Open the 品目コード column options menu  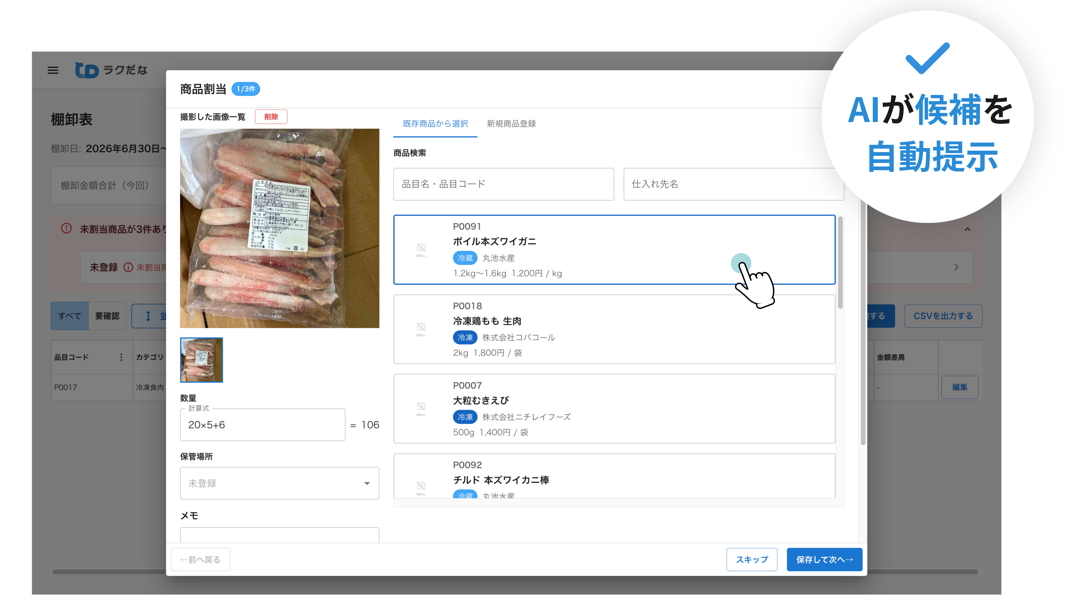tap(121, 357)
